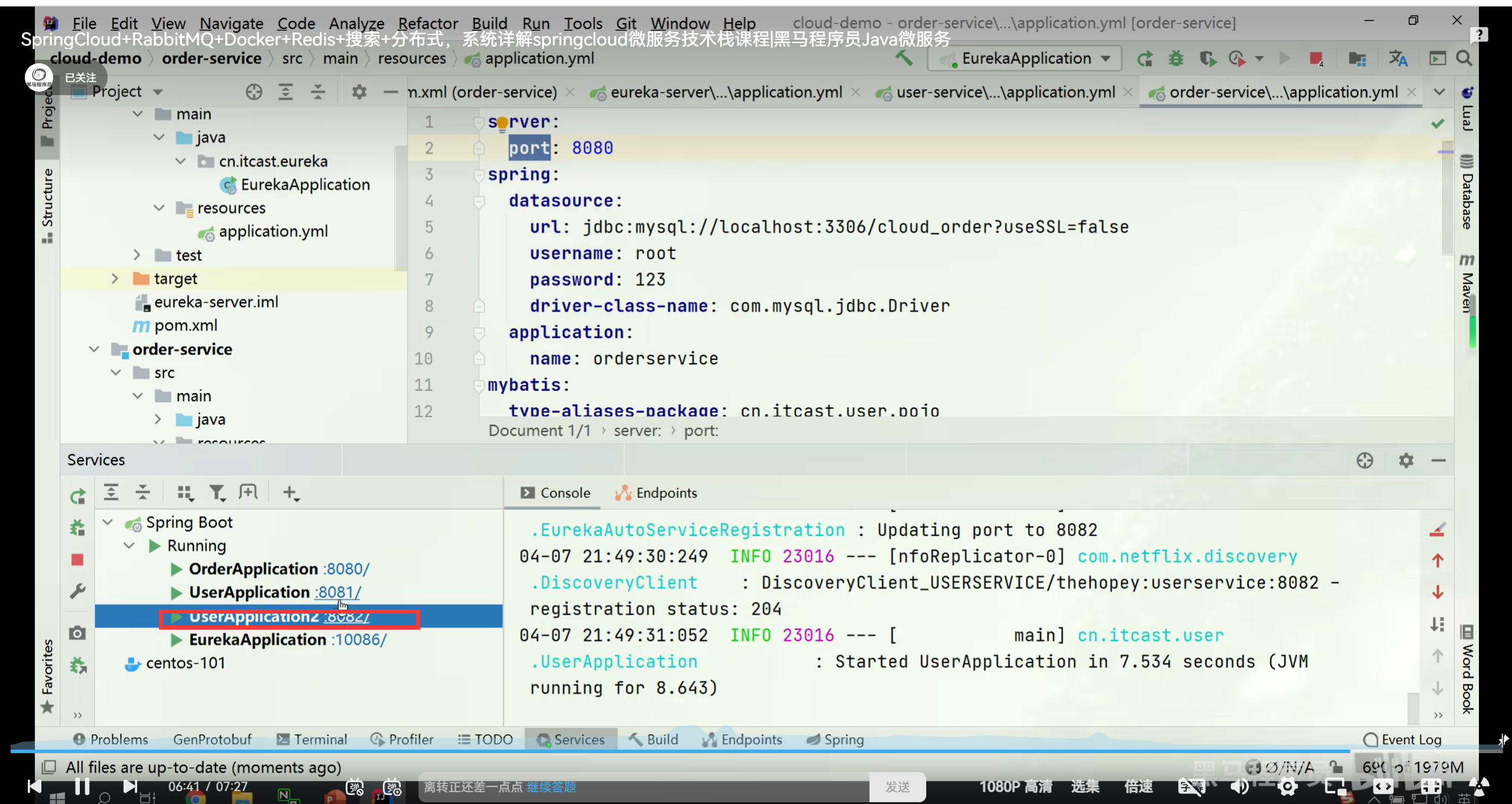
Task: Click the red Stop icon in Services panel
Action: tap(77, 559)
